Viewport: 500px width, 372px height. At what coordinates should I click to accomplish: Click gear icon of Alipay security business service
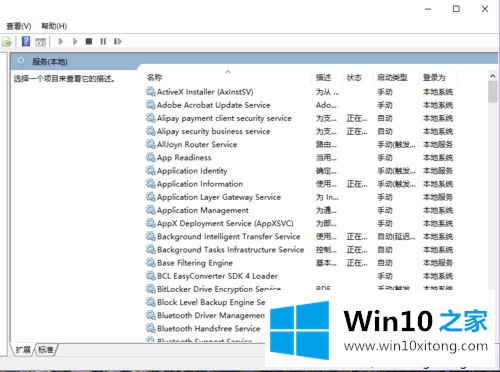[x=151, y=131]
